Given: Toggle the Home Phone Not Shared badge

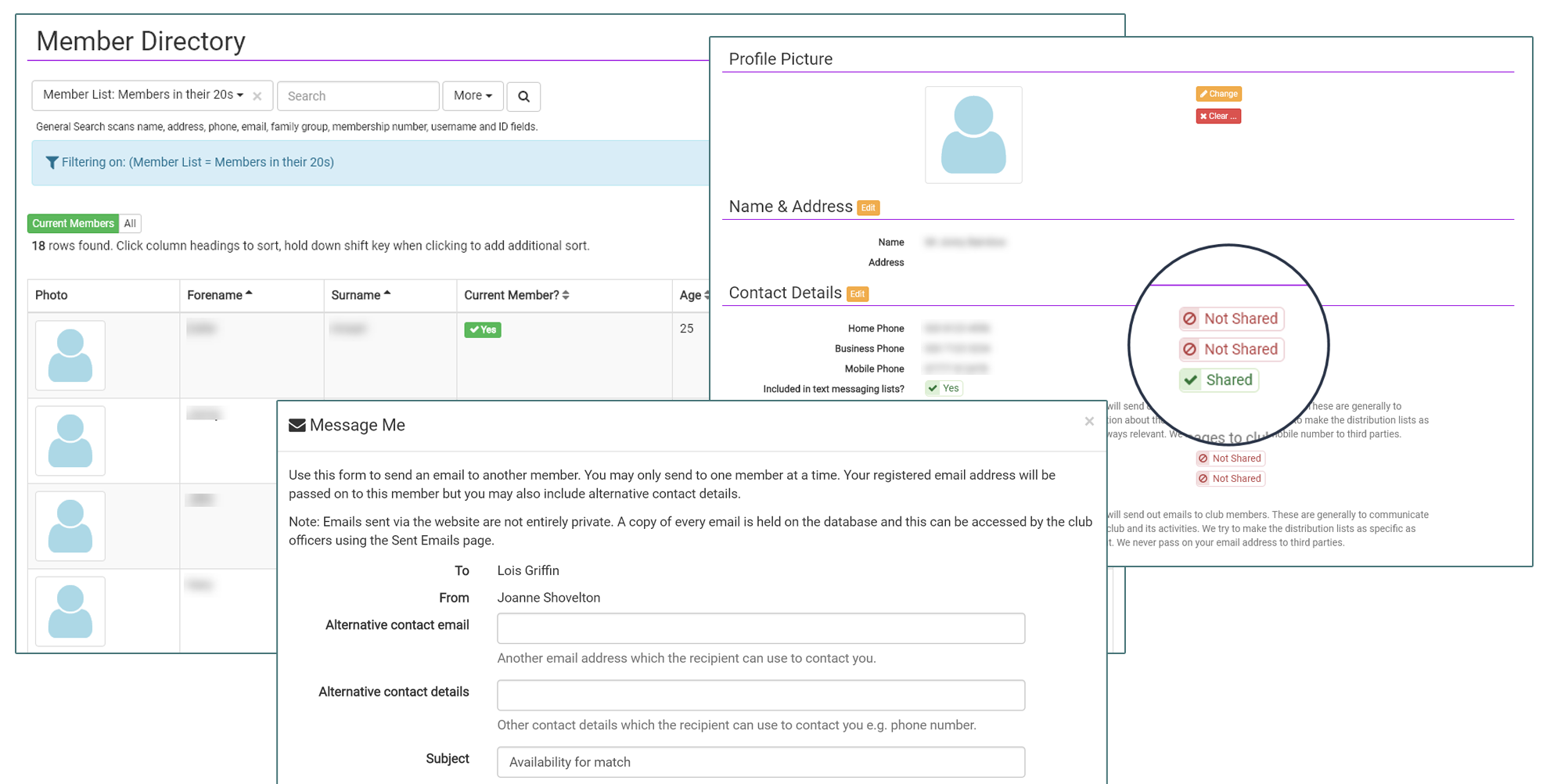Looking at the screenshot, I should pos(1231,318).
